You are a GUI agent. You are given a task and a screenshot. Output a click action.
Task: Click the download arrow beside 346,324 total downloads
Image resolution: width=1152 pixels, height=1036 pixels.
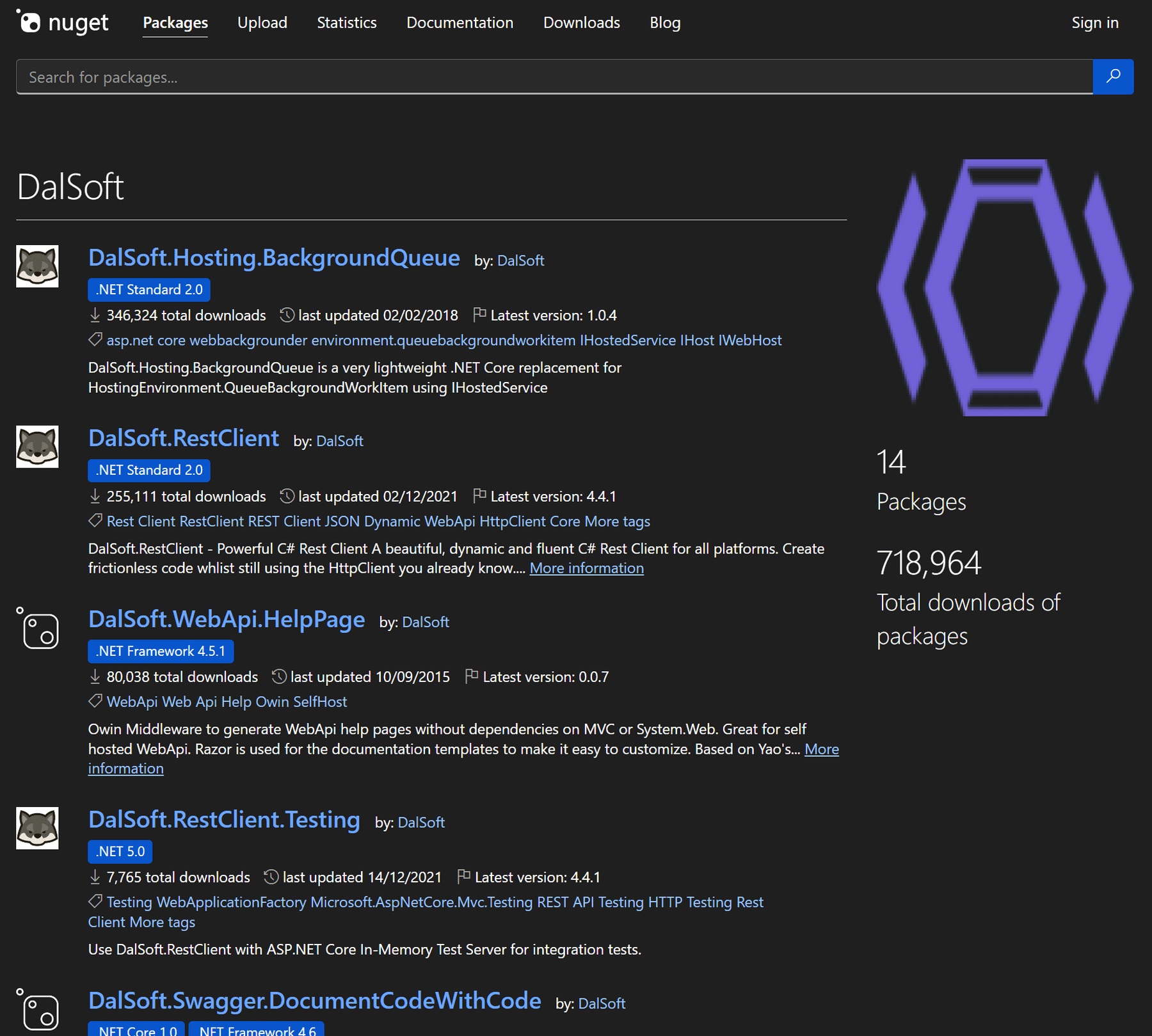coord(94,315)
